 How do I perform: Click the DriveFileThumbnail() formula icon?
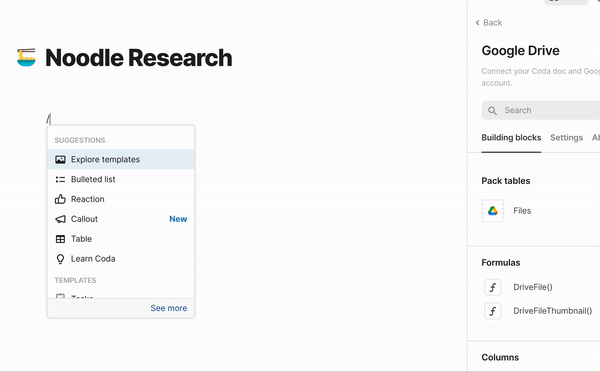[x=492, y=311]
